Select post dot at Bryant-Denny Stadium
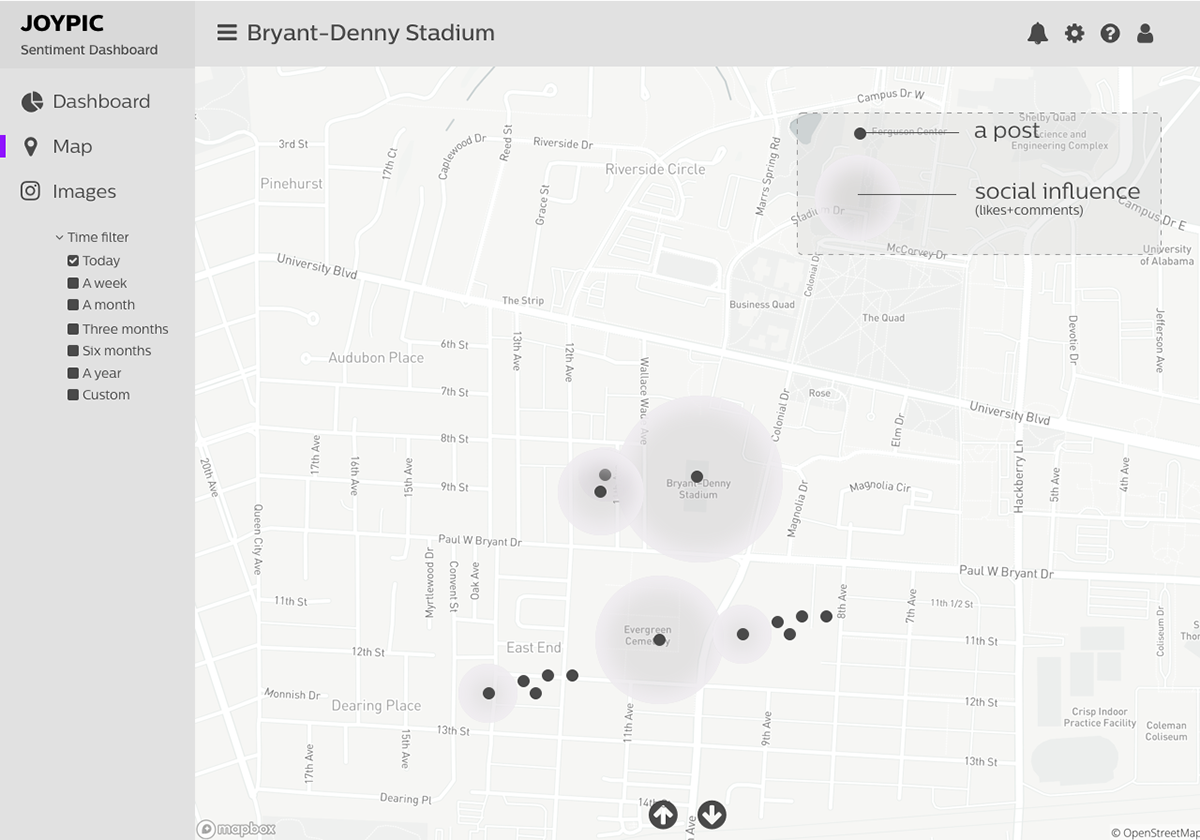 point(697,477)
